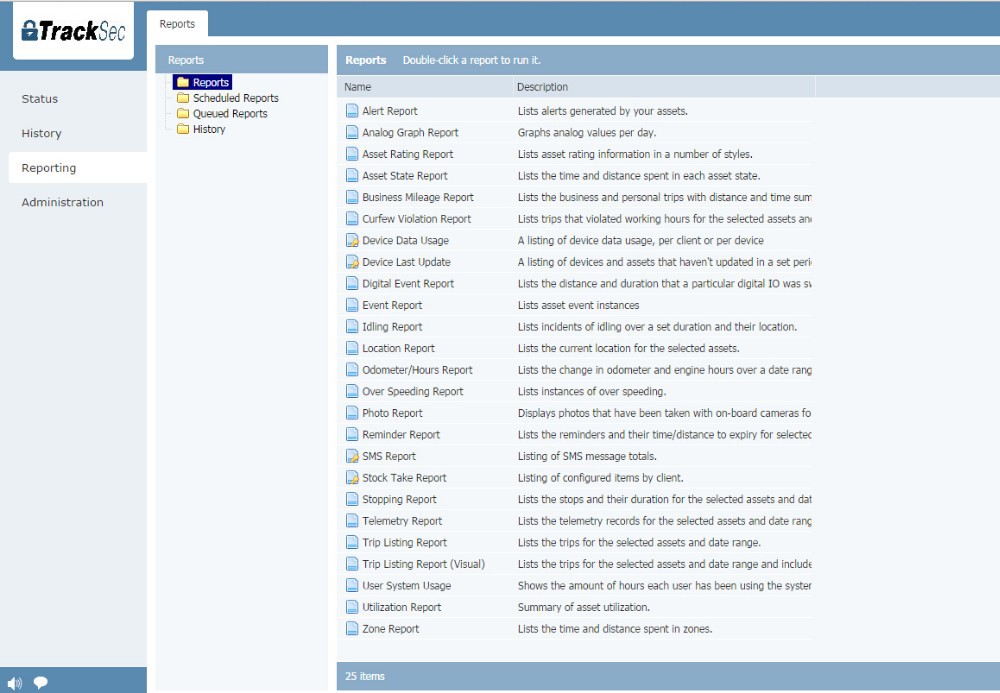Open the Administration section
The width and height of the screenshot is (1000, 693).
point(62,202)
